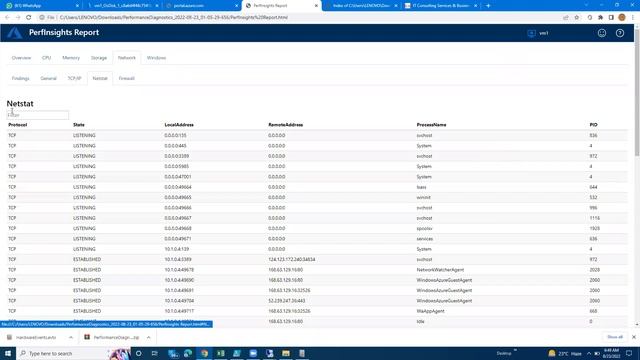
Task: Click the browser address bar URL
Action: 174,18
